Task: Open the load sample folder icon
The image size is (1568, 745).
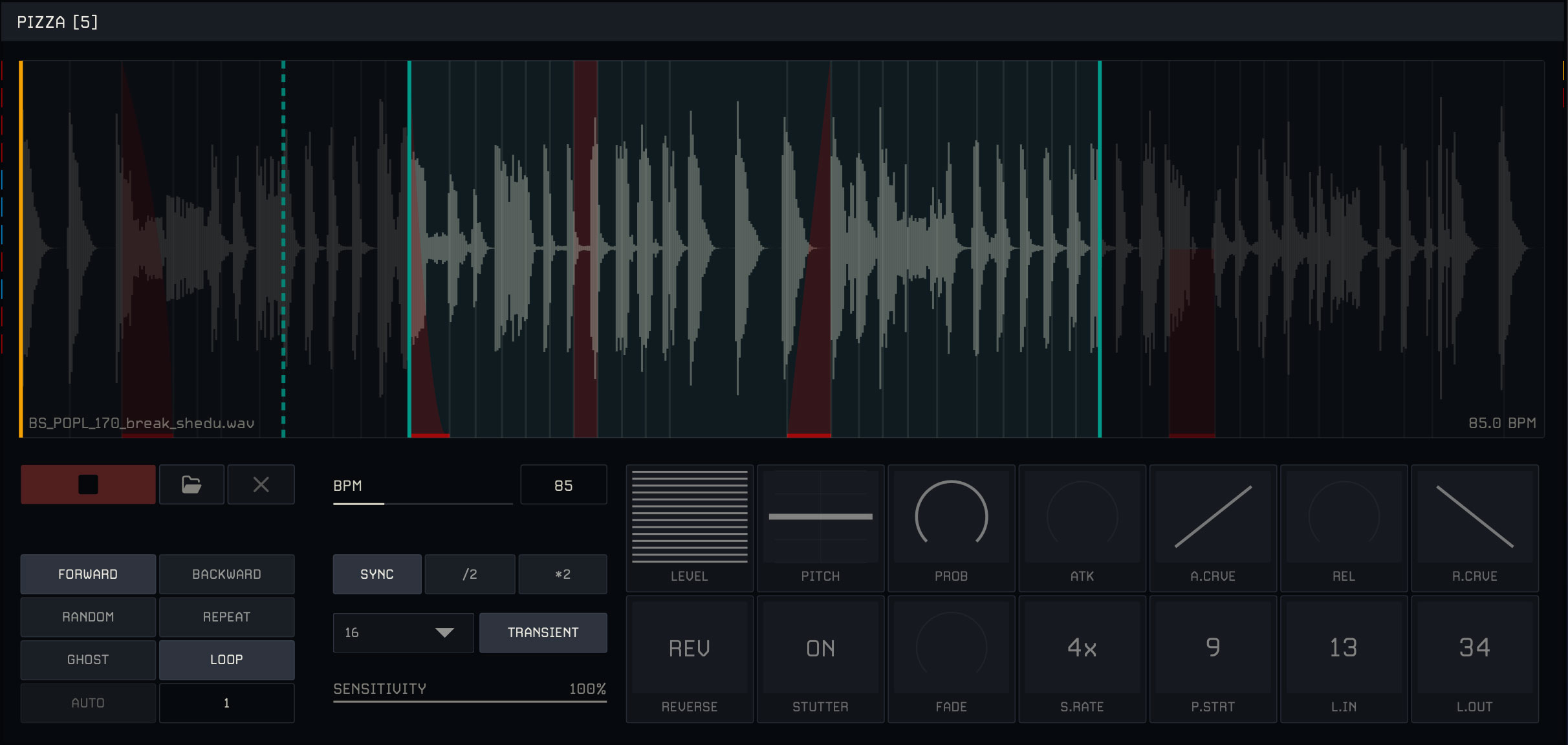Action: (x=191, y=484)
